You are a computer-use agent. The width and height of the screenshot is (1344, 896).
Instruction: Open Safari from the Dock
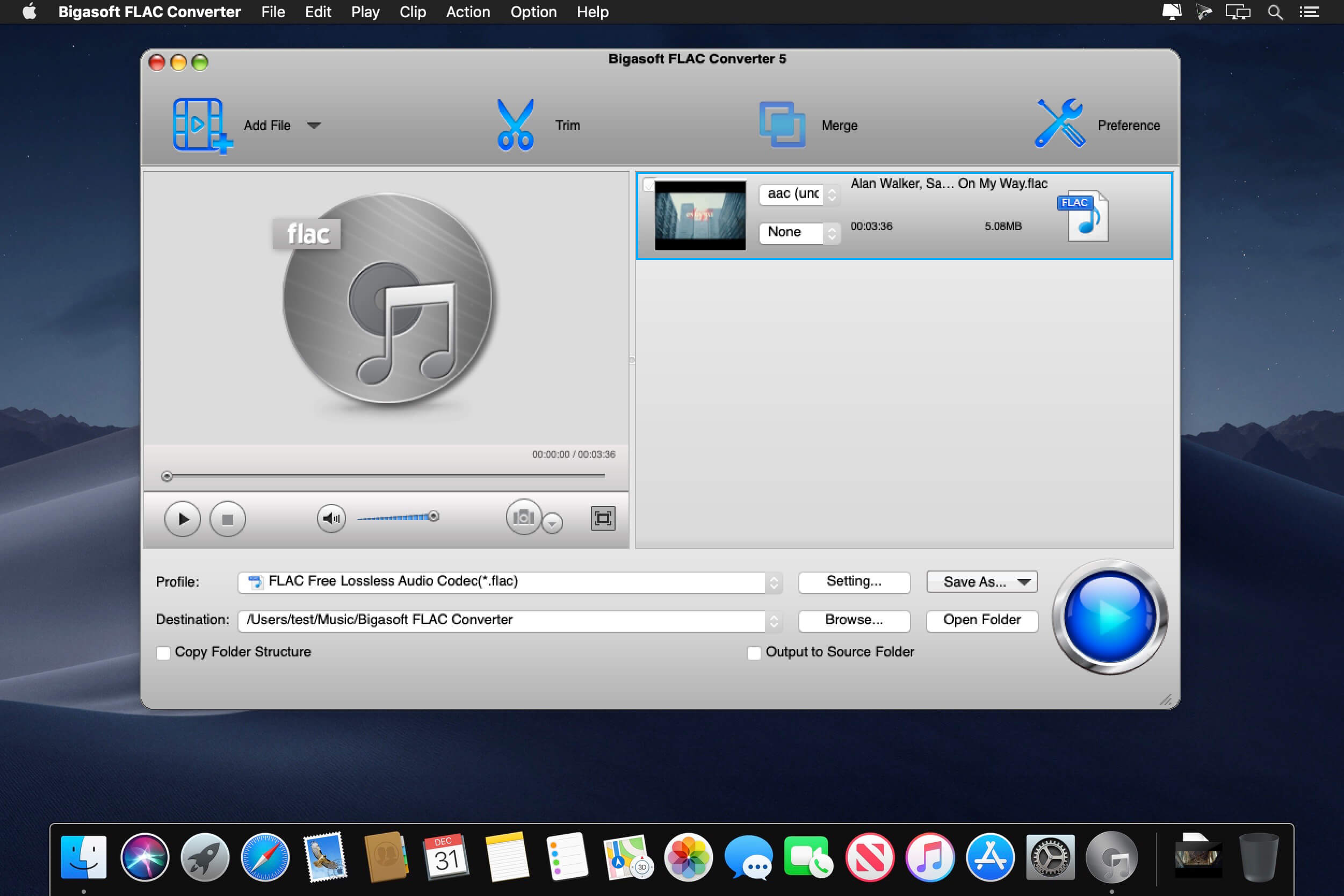pos(265,857)
